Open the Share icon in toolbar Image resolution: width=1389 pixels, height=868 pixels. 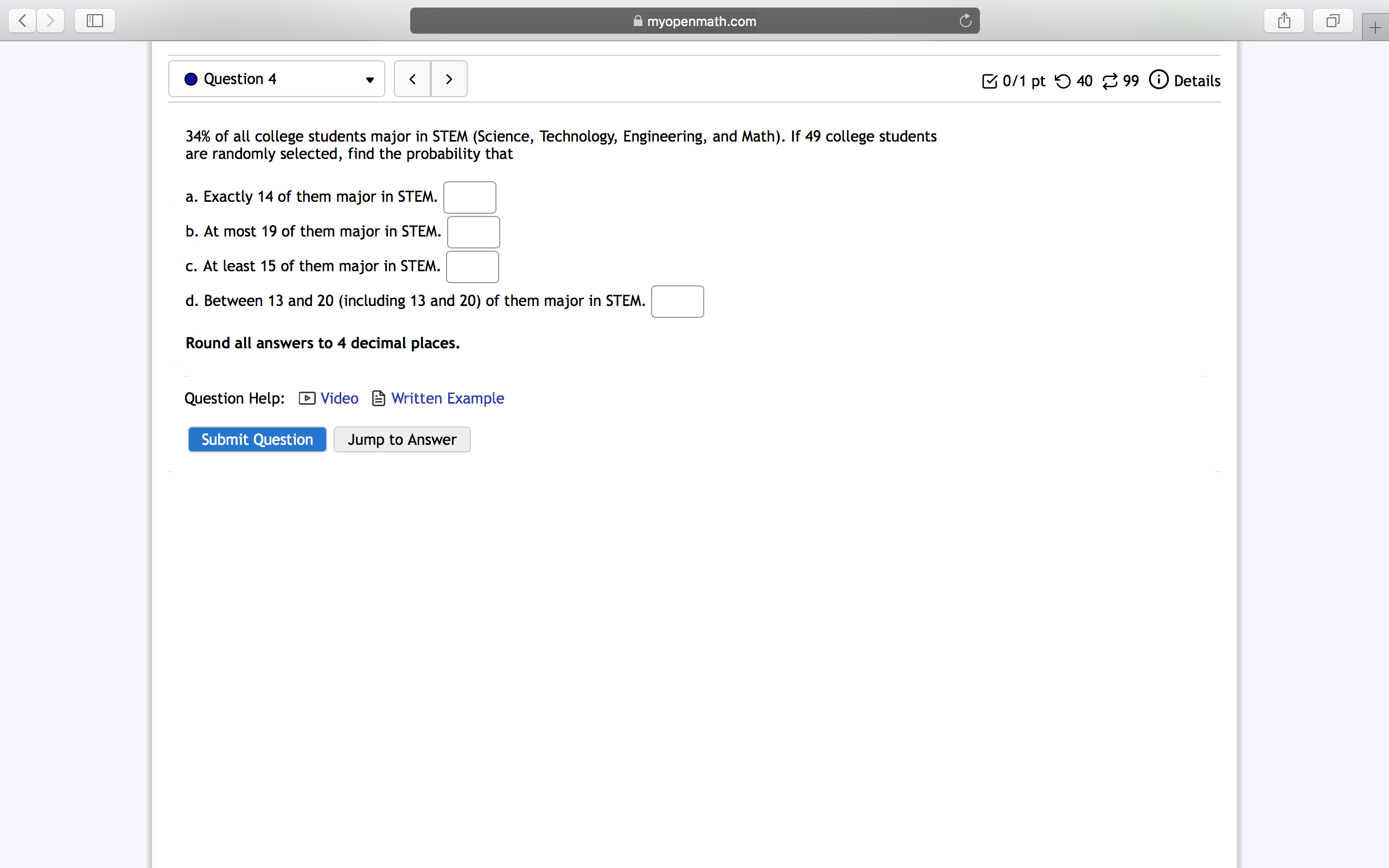coord(1284,21)
